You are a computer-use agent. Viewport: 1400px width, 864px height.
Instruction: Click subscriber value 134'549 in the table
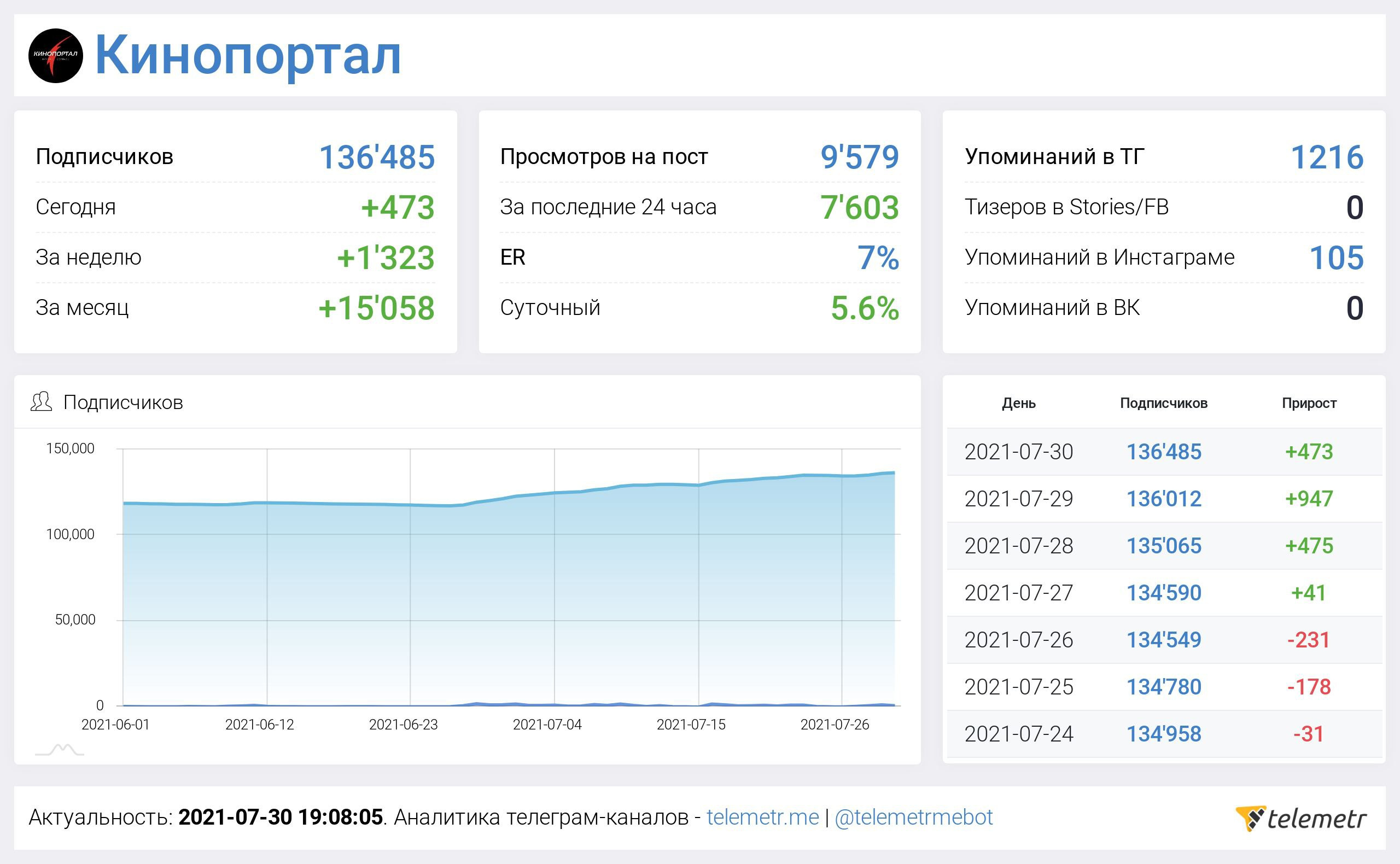[1163, 639]
